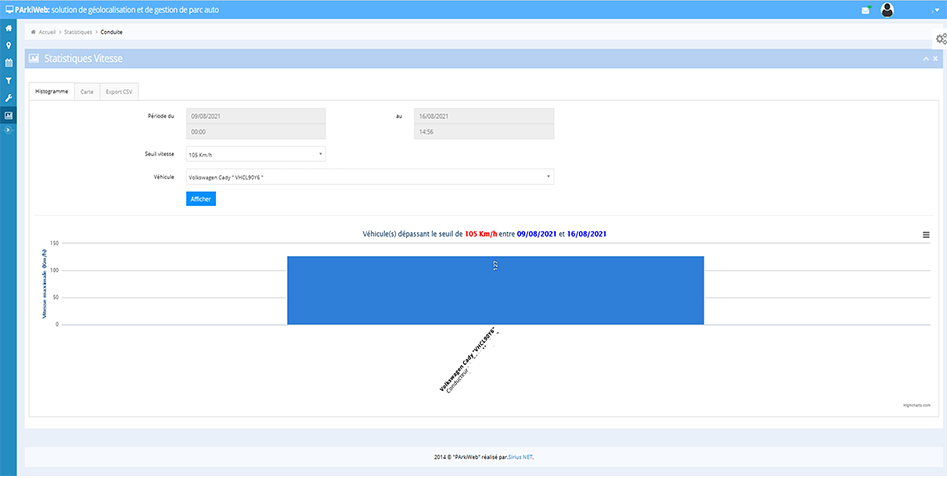The width and height of the screenshot is (947, 478).
Task: Open the Seuil vitesse dropdown
Action: click(x=255, y=154)
